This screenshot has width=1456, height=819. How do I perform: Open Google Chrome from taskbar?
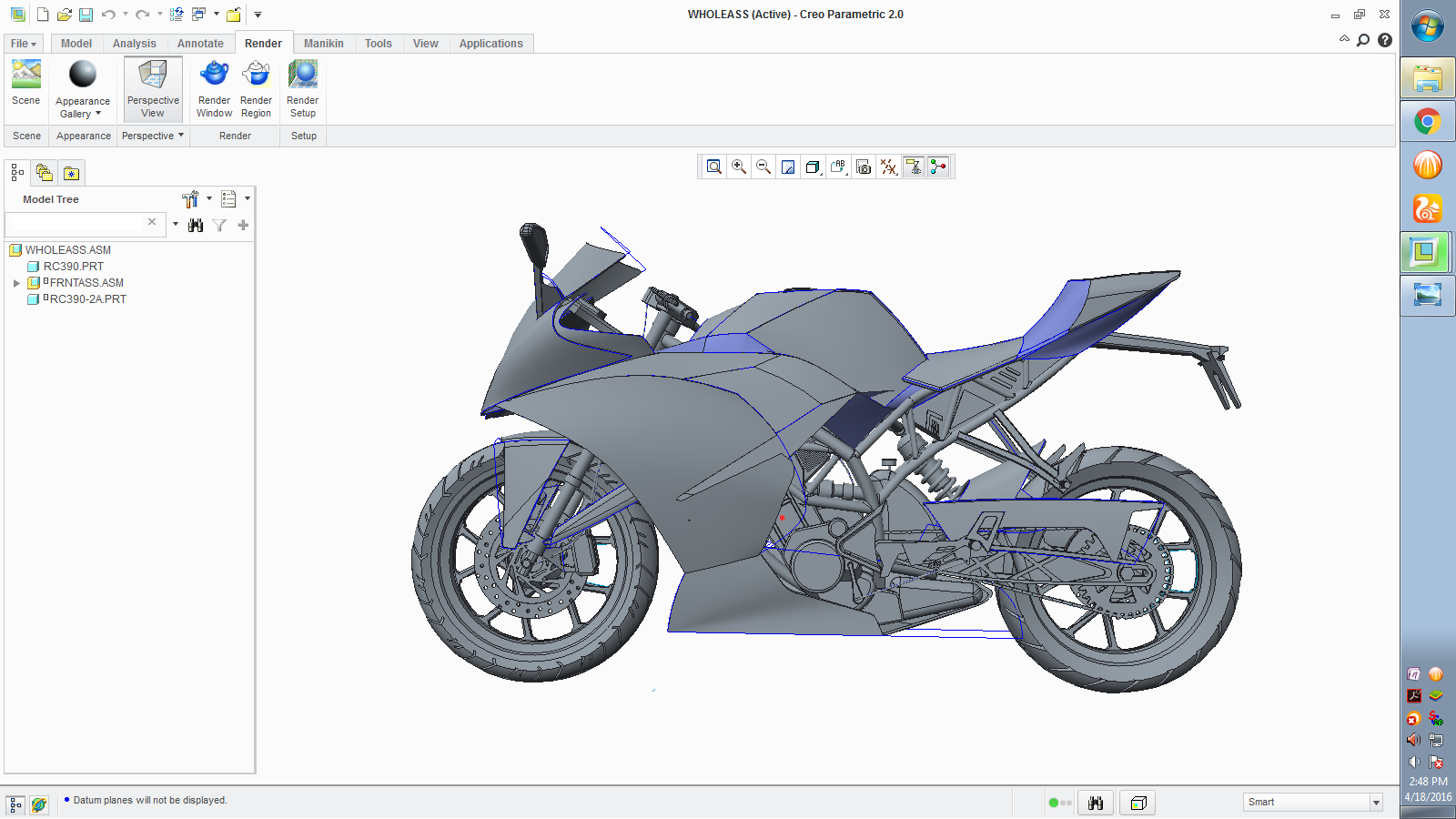coord(1427,122)
